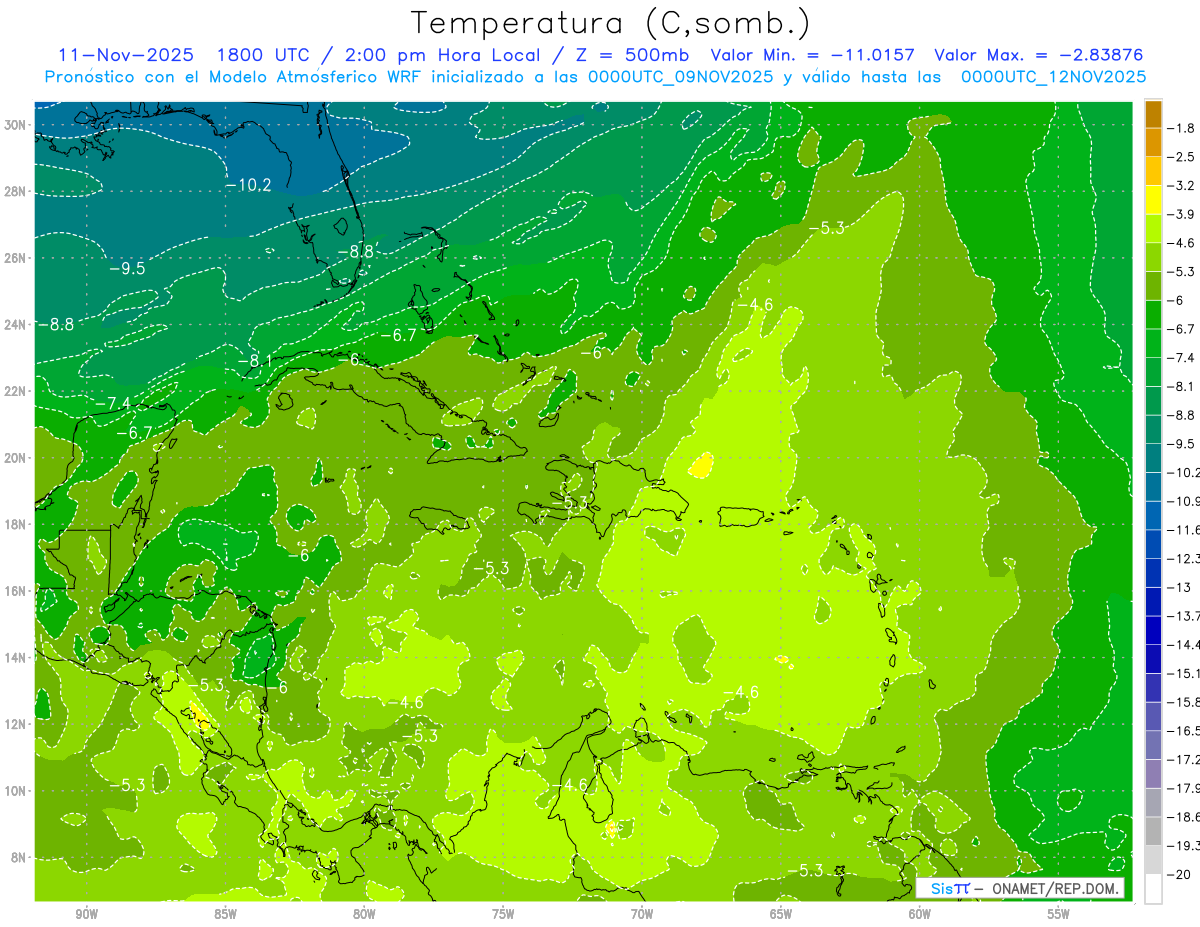
Task: Click the "-9.5" contour label in the Gulf
Action: pyautogui.click(x=127, y=269)
